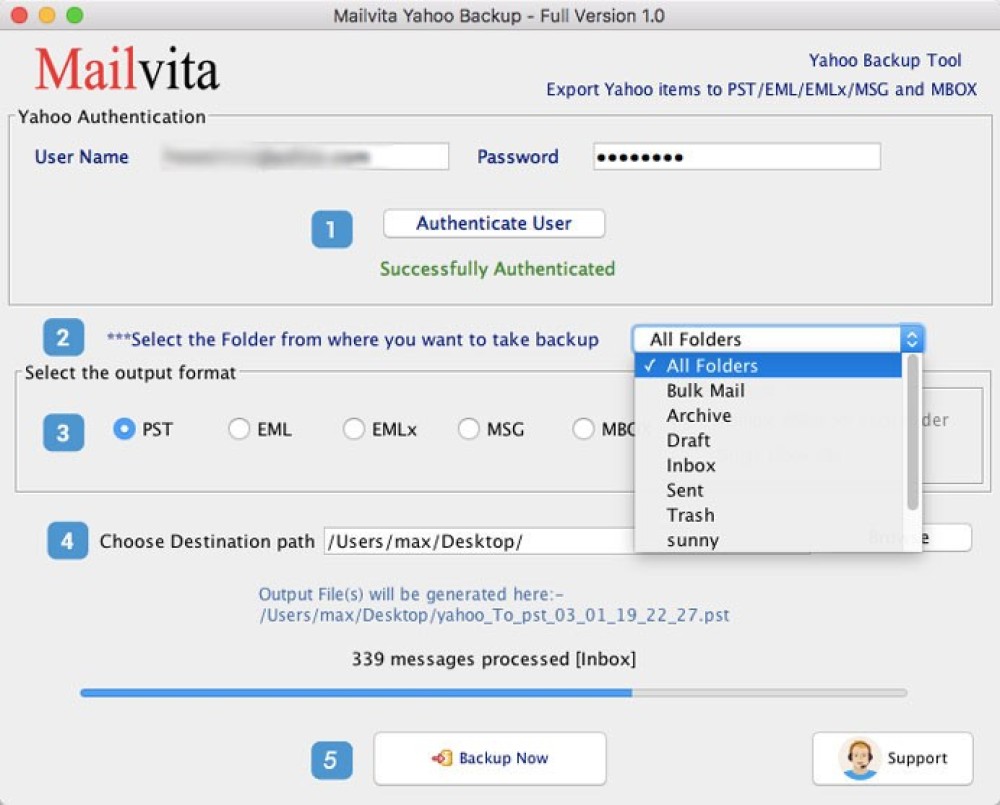Screen dimensions: 1000x805
Task: Select the MSG format radio button
Action: (469, 429)
